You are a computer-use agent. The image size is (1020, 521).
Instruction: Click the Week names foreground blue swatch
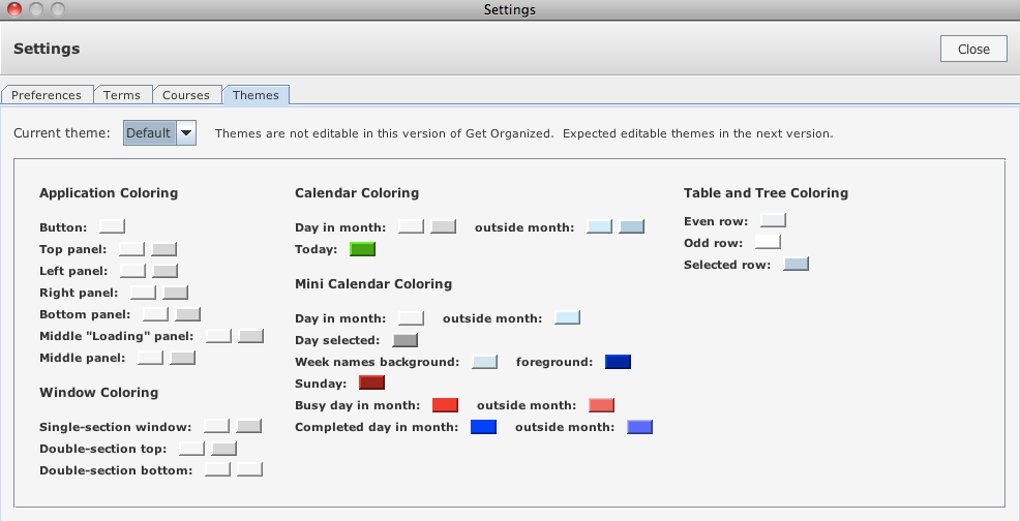click(617, 362)
